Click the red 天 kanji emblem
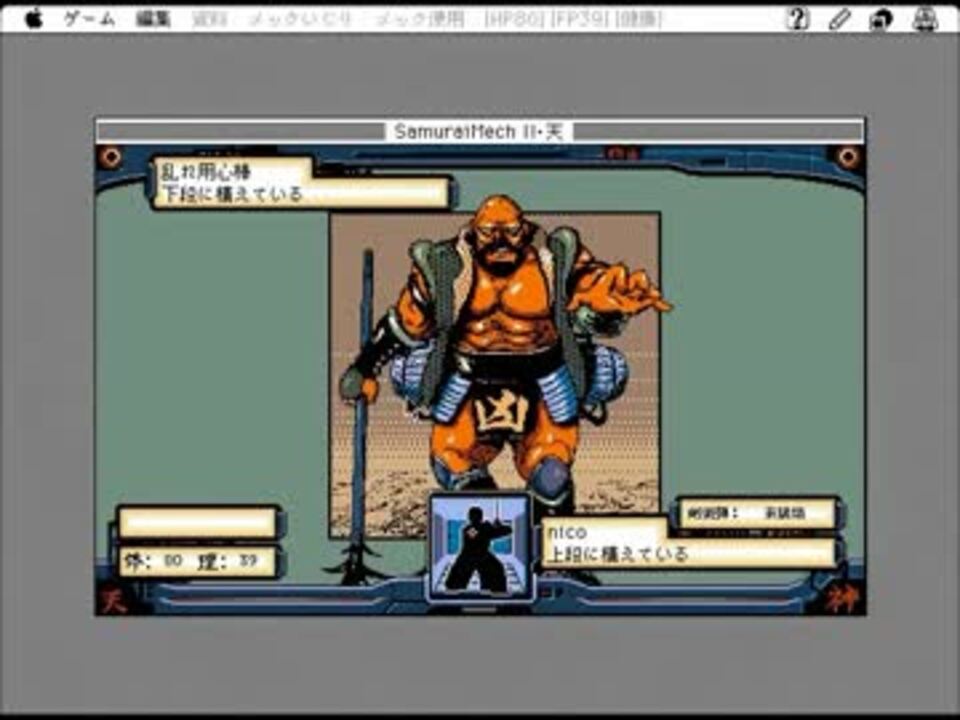 [113, 599]
